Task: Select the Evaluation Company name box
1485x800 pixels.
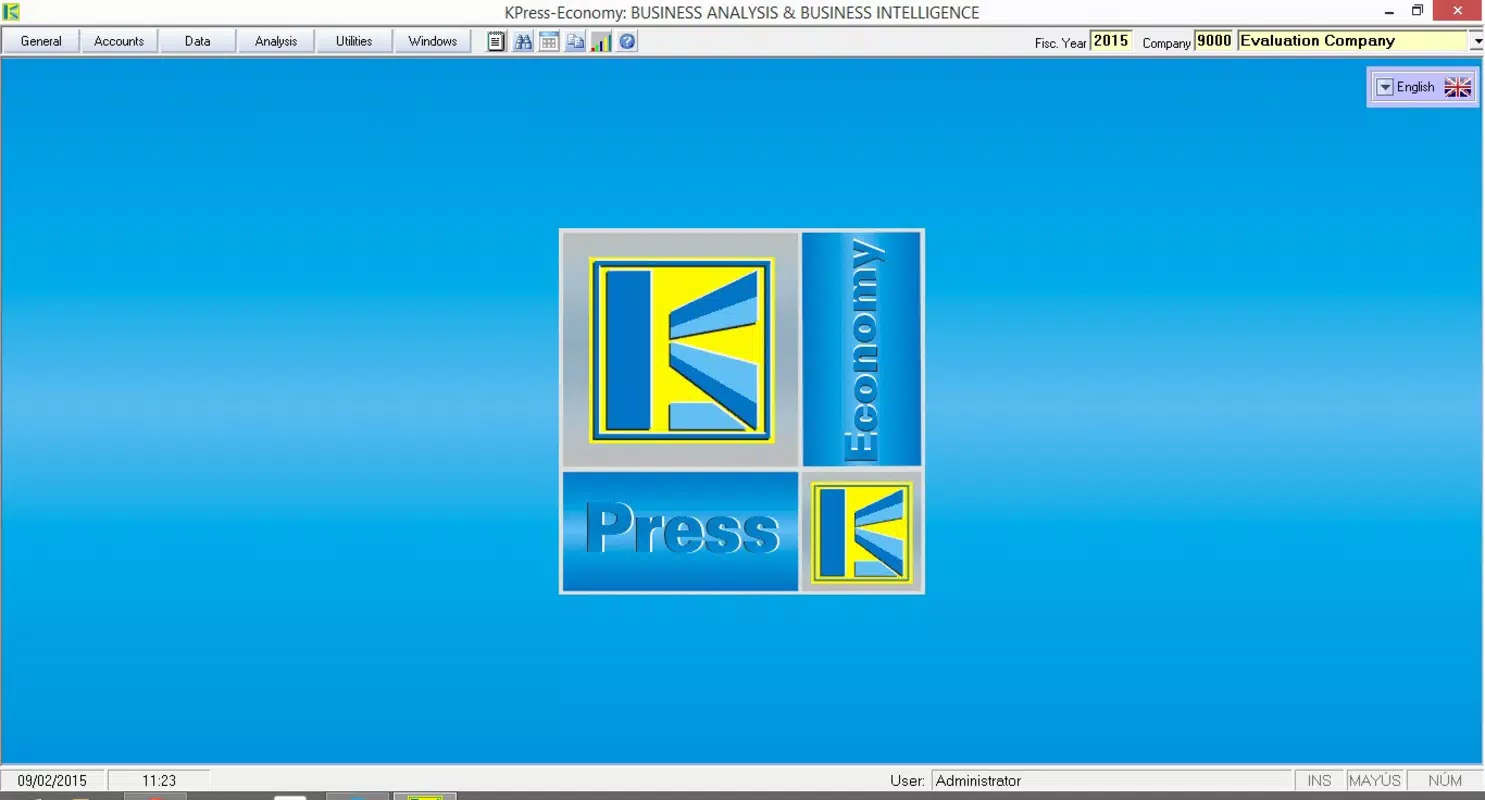Action: coord(1353,41)
